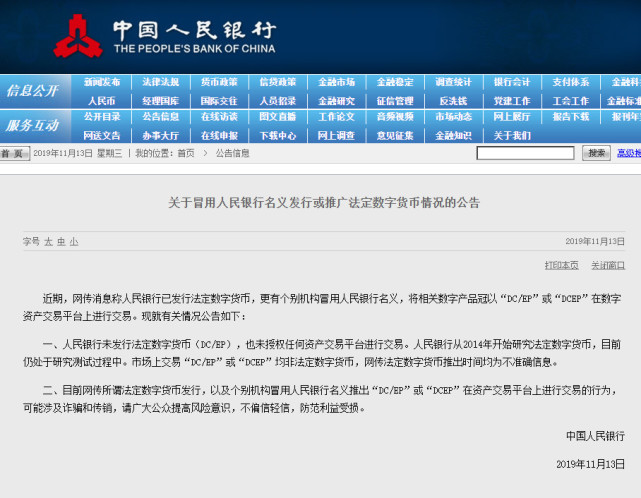This screenshot has width=641, height=498.
Task: Select 银行会计 in the navigation bar
Action: point(512,82)
